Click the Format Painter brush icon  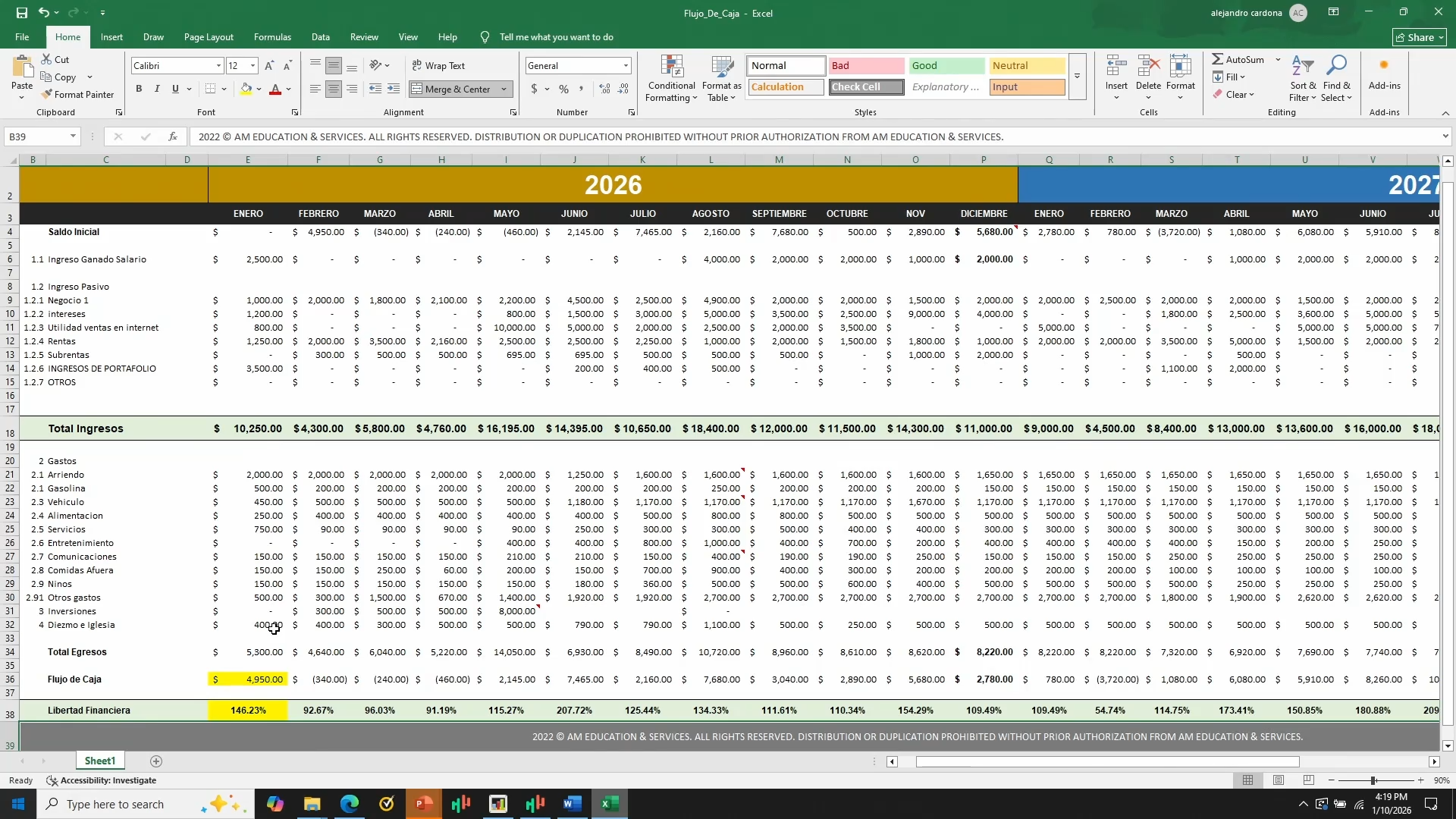tap(47, 95)
